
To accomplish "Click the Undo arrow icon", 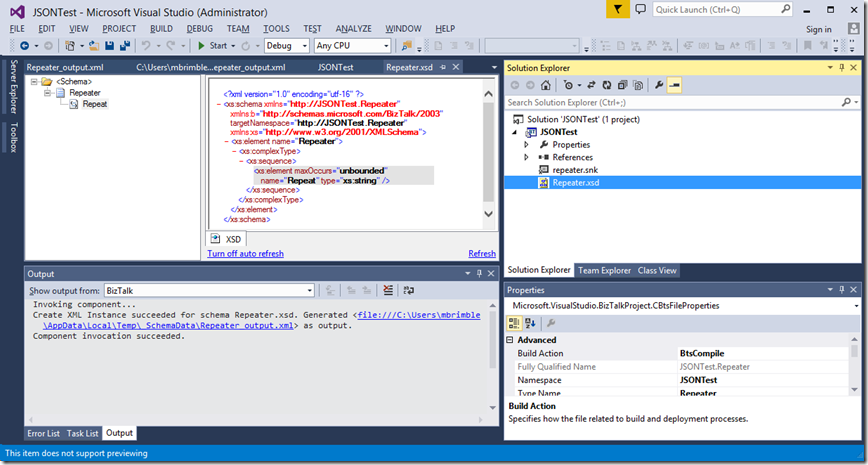I will coord(147,46).
